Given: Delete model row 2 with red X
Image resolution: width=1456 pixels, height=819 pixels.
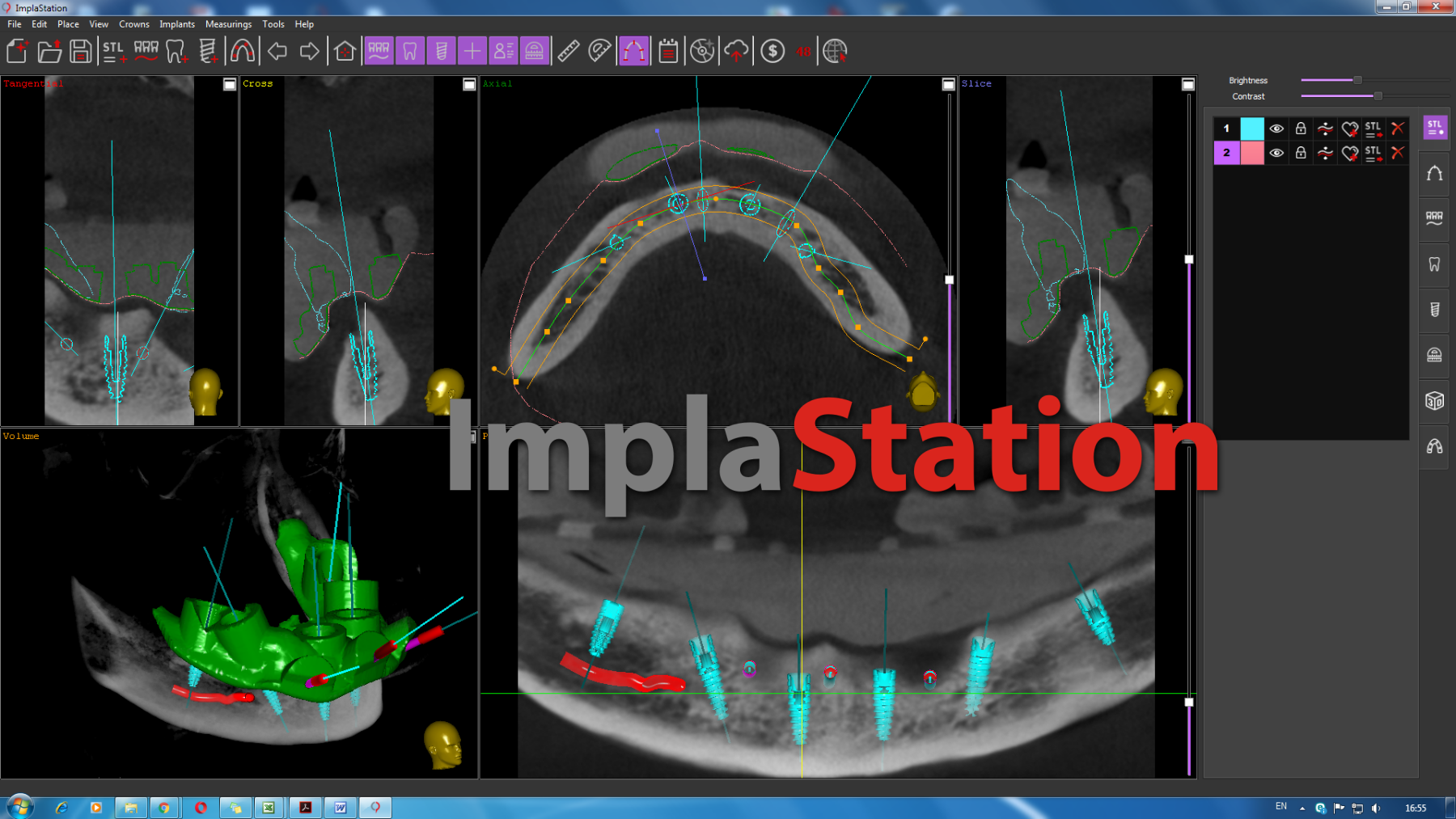Looking at the screenshot, I should click(x=1398, y=153).
